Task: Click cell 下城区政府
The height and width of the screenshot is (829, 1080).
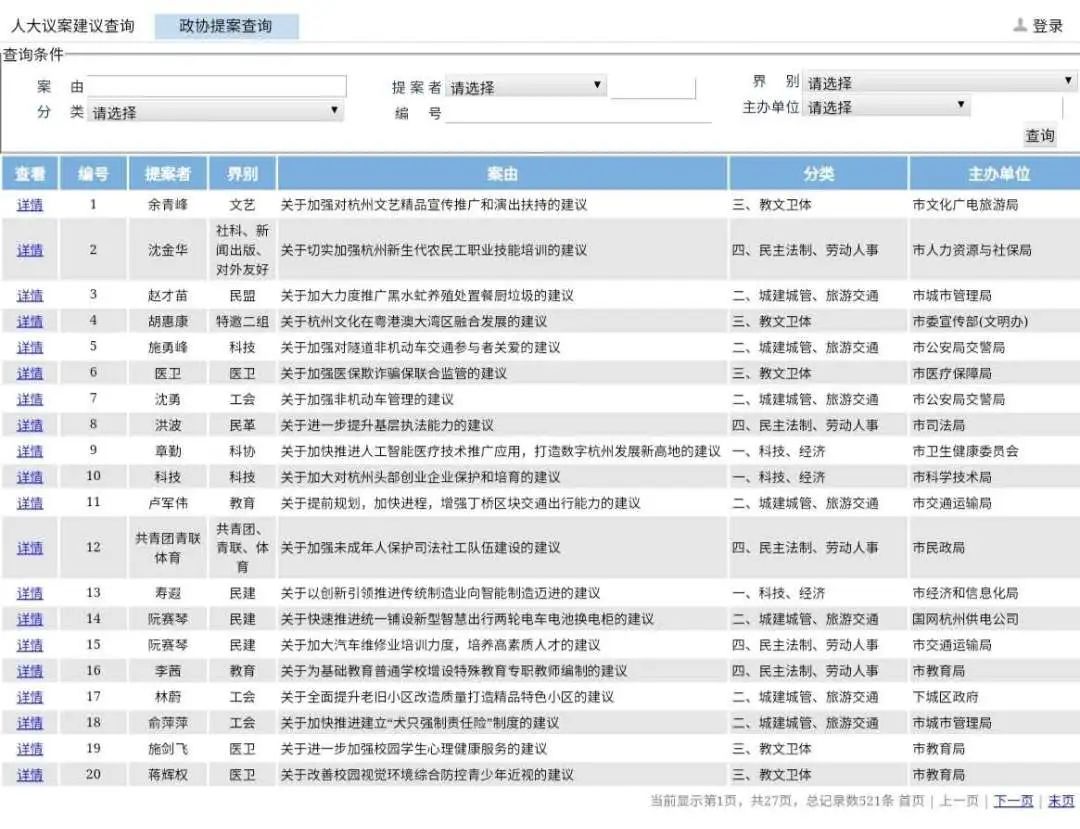Action: (945, 697)
